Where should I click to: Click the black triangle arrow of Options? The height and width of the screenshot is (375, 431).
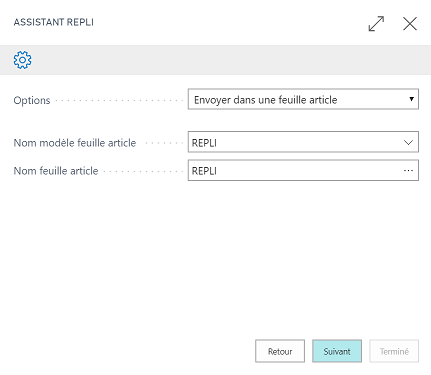(x=411, y=99)
